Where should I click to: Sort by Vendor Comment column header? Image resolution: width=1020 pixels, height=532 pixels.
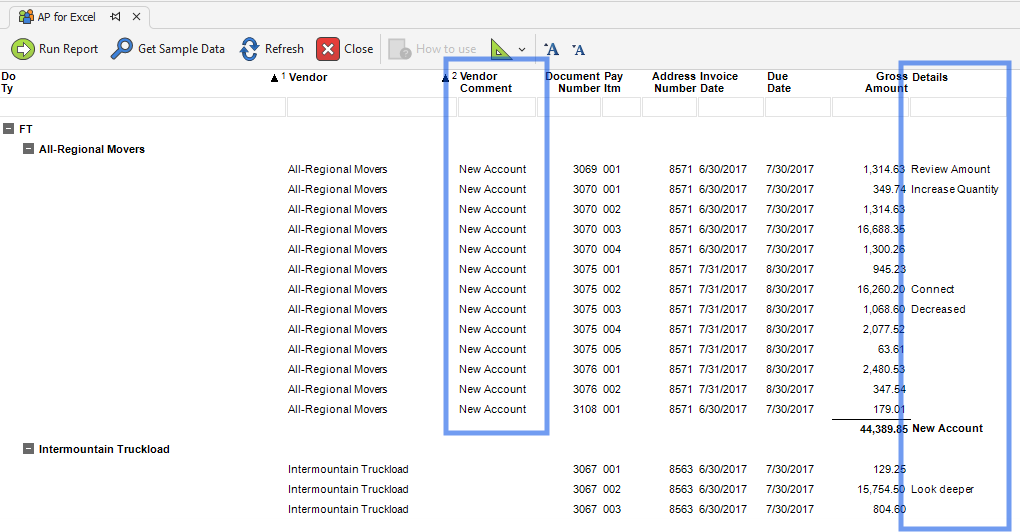pyautogui.click(x=486, y=83)
